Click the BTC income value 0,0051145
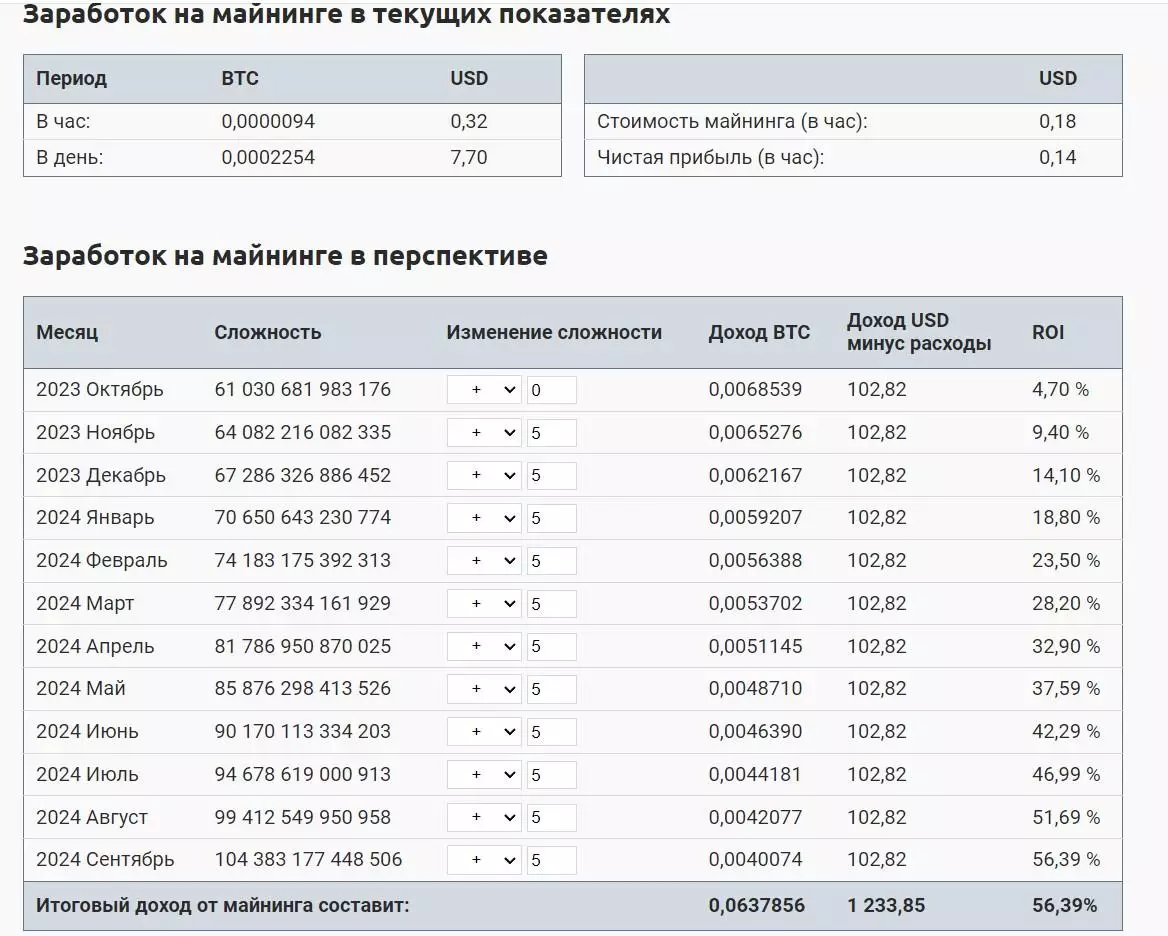 click(x=755, y=646)
